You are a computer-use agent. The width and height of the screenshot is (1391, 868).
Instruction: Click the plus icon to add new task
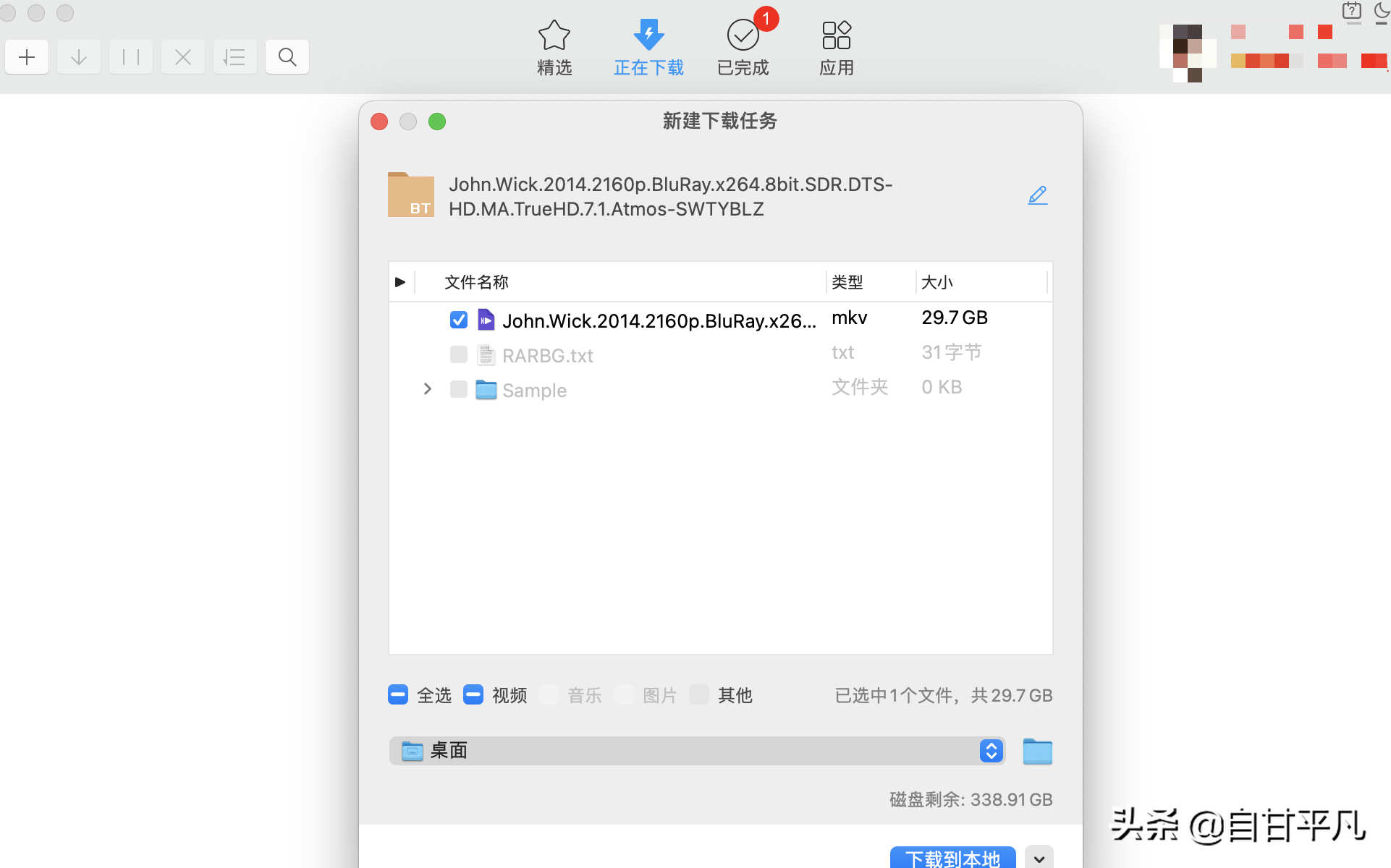pyautogui.click(x=27, y=57)
